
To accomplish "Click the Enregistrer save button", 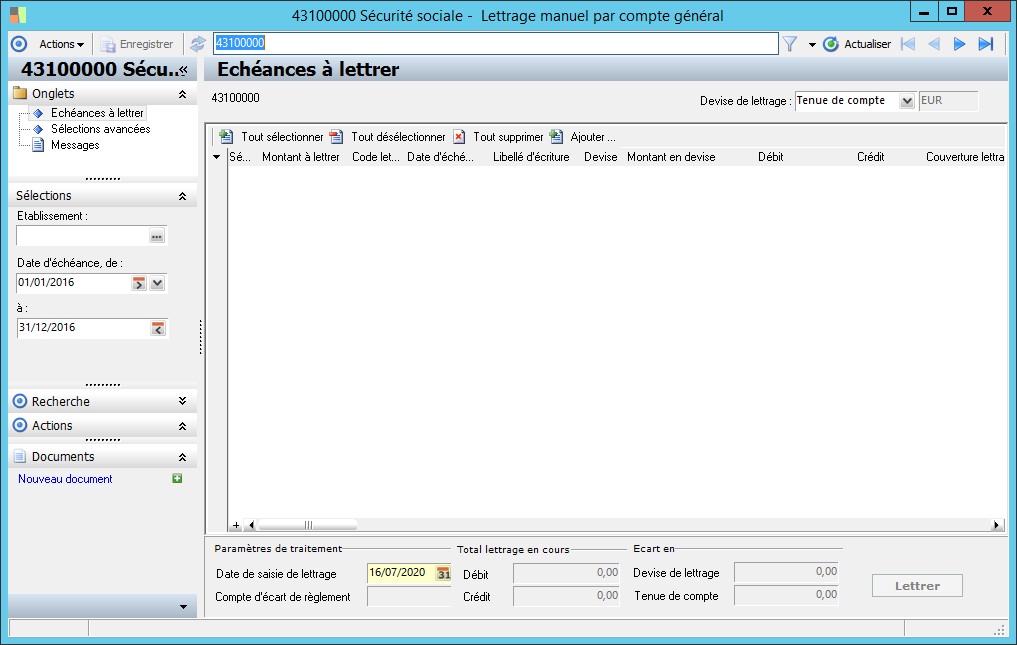I will [x=138, y=44].
